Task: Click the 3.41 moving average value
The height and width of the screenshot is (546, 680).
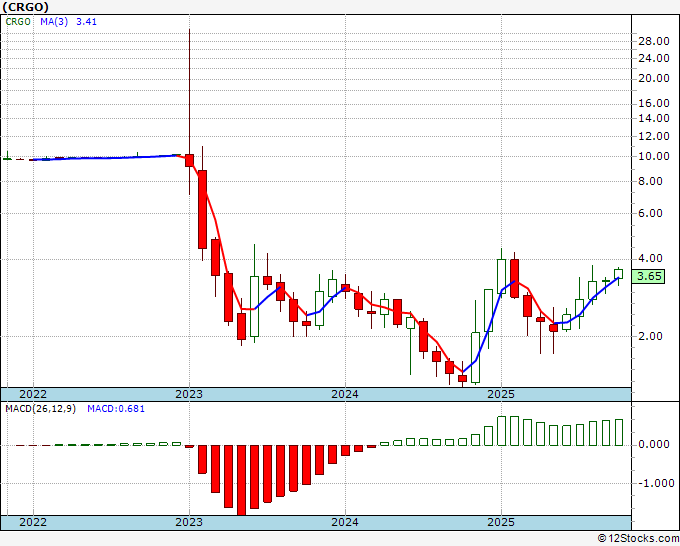Action: 86,22
